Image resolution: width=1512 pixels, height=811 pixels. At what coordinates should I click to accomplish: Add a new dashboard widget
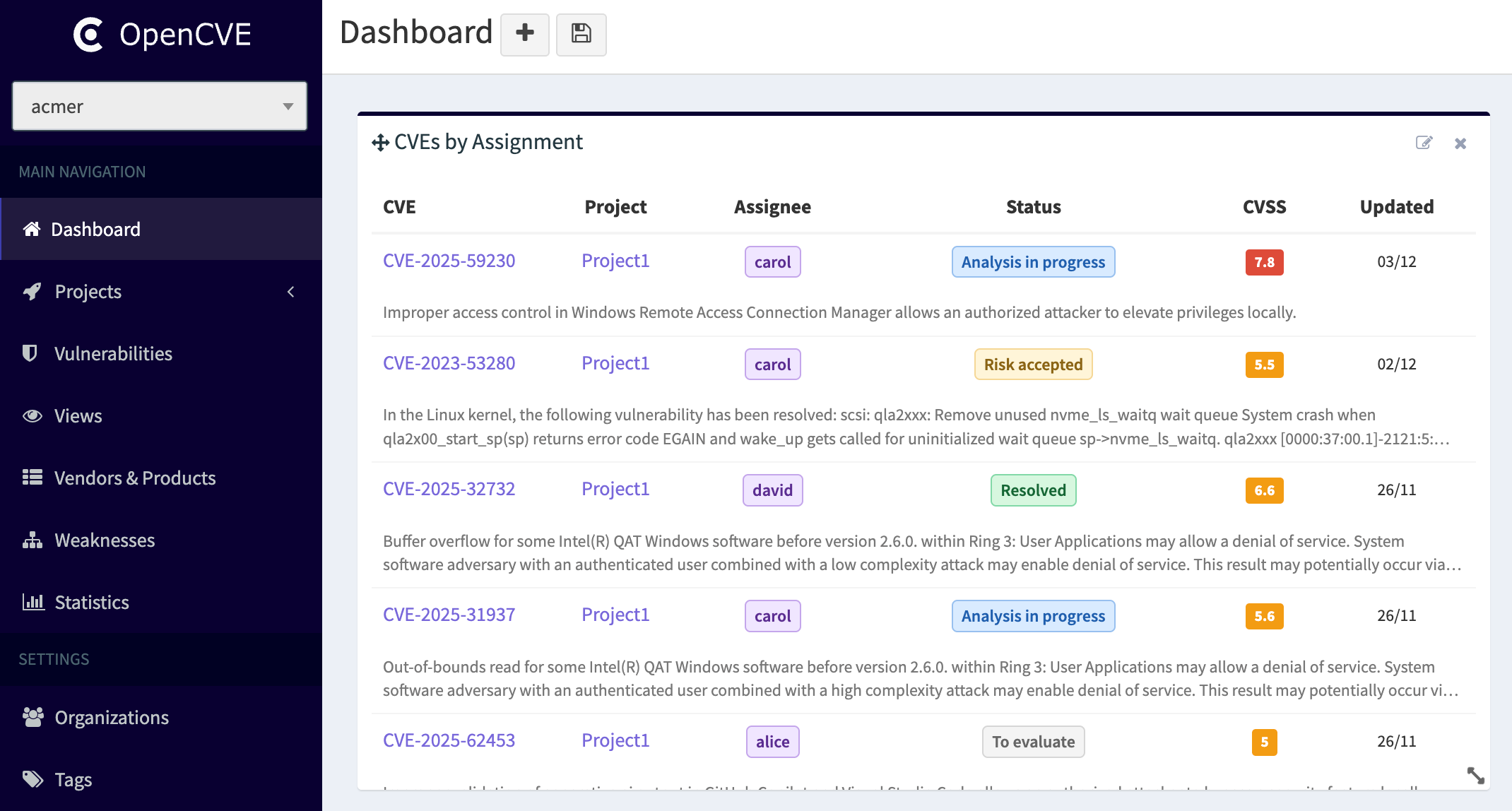click(524, 34)
